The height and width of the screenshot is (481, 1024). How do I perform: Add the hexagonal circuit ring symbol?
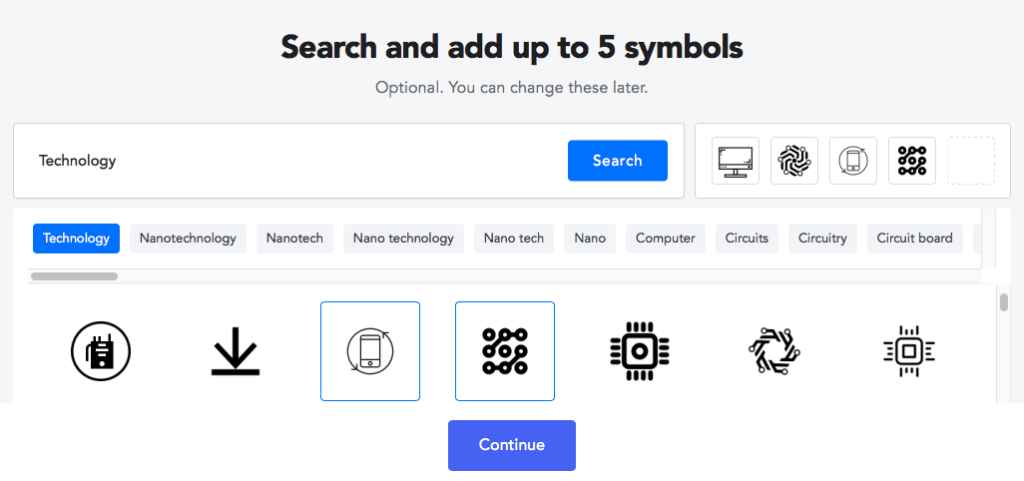774,351
